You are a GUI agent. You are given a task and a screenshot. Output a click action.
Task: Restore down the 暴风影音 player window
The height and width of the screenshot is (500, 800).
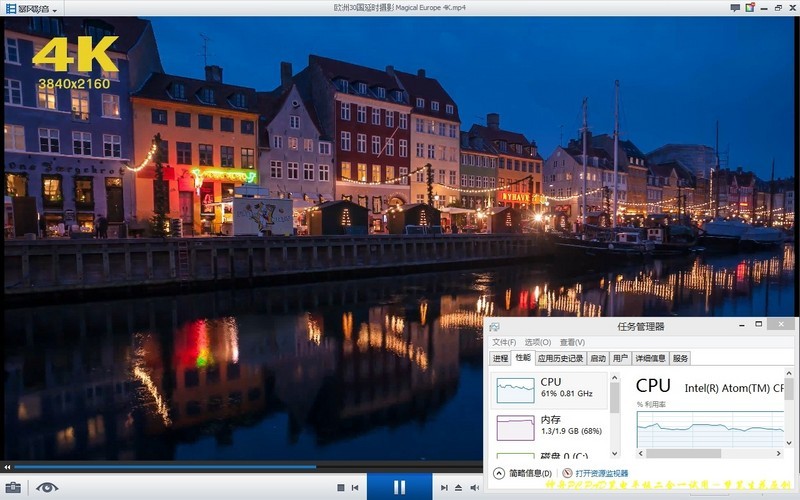778,8
